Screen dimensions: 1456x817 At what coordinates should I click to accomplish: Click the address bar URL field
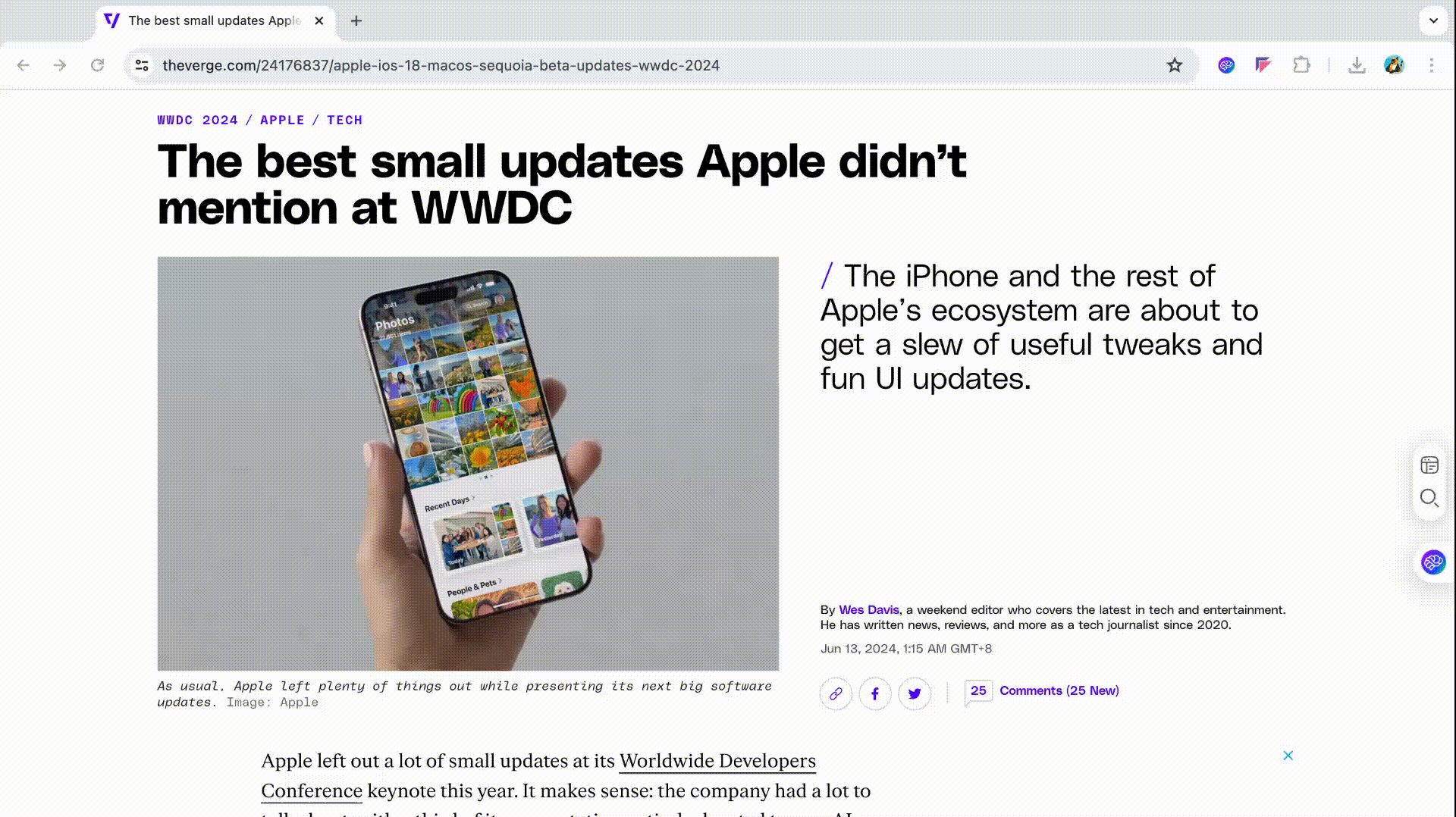[660, 65]
